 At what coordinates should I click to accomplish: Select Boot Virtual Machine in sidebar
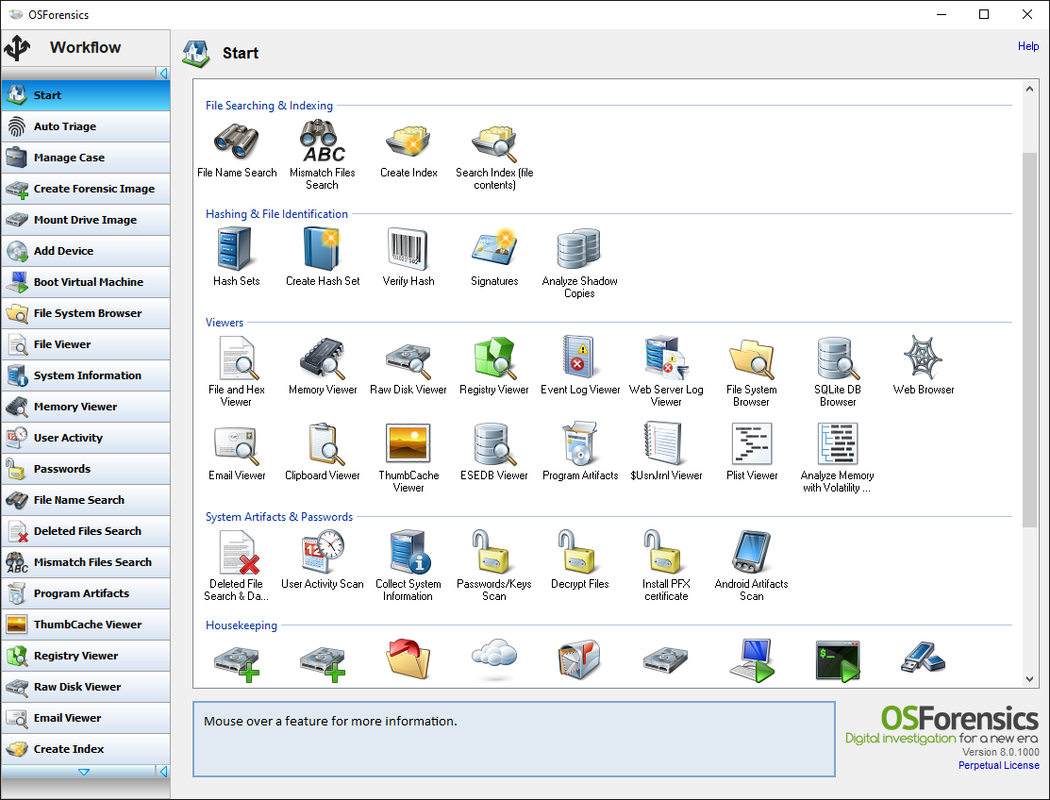coord(86,283)
